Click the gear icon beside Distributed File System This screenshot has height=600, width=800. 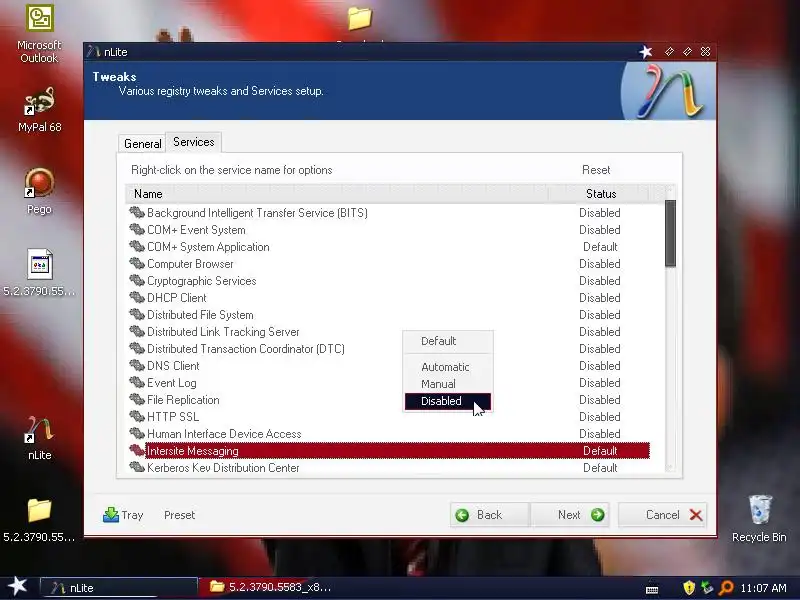pyautogui.click(x=137, y=314)
